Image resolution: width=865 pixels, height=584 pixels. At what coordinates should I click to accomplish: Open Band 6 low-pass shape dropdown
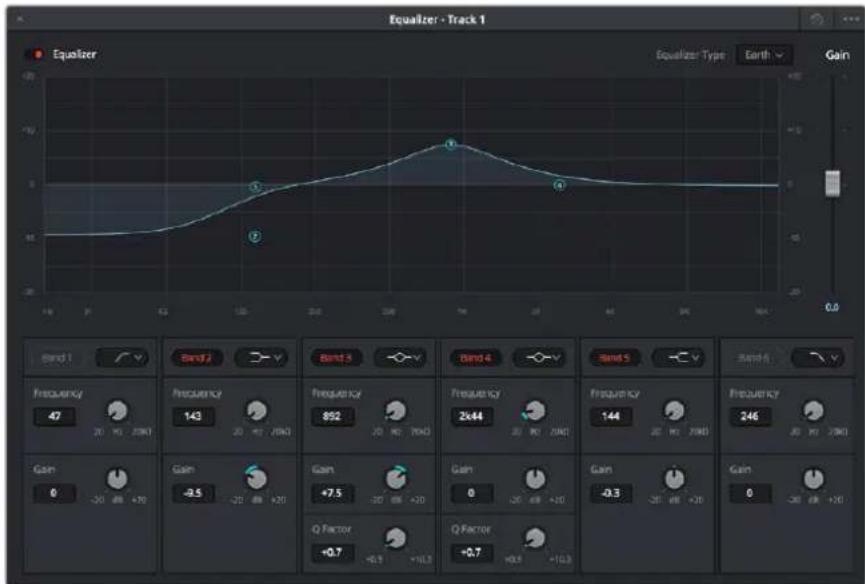(x=819, y=358)
